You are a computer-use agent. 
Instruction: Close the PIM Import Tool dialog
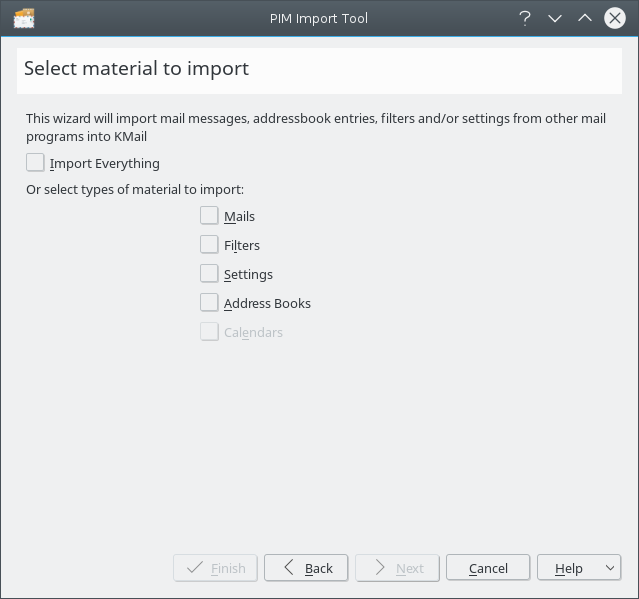click(x=615, y=18)
